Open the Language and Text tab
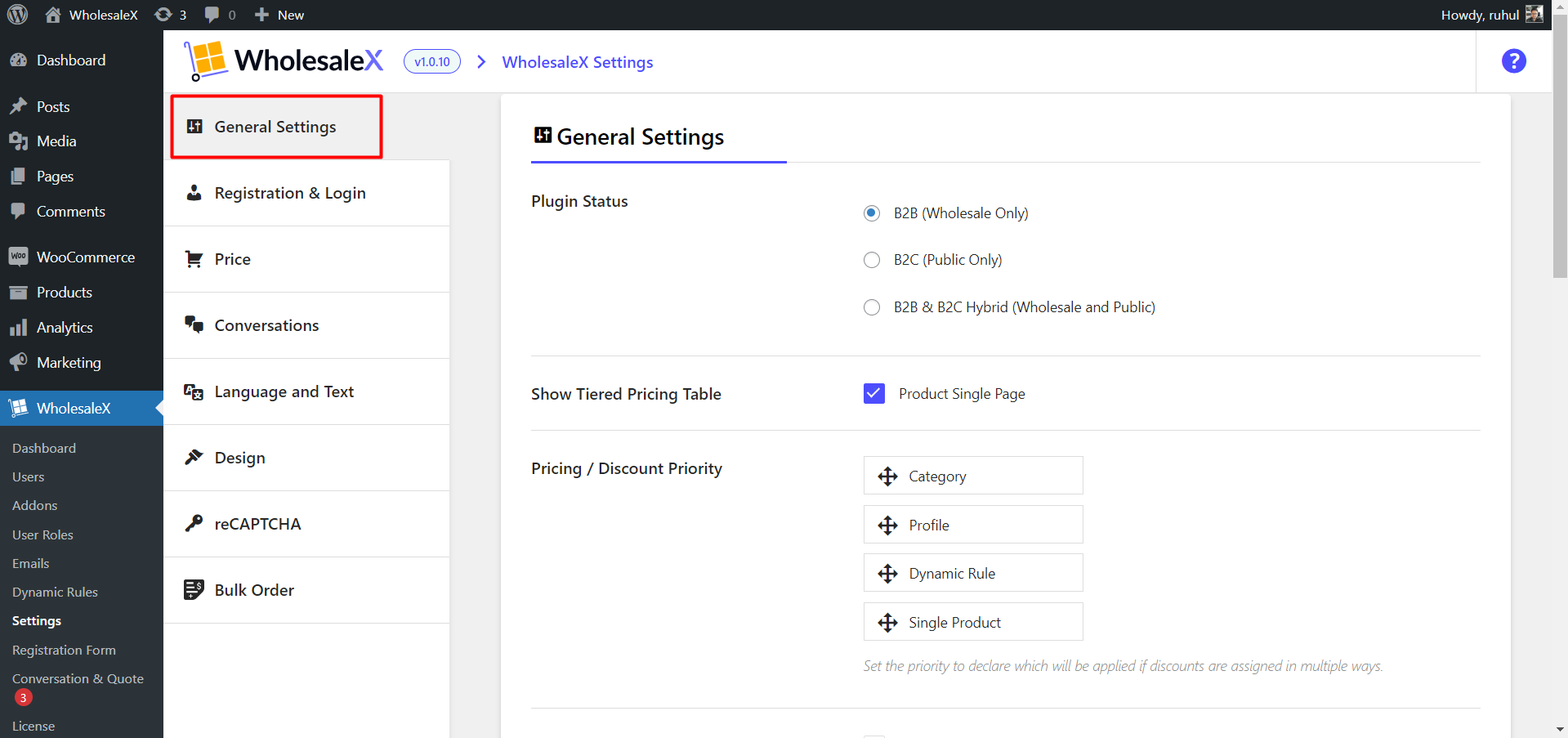 306,391
